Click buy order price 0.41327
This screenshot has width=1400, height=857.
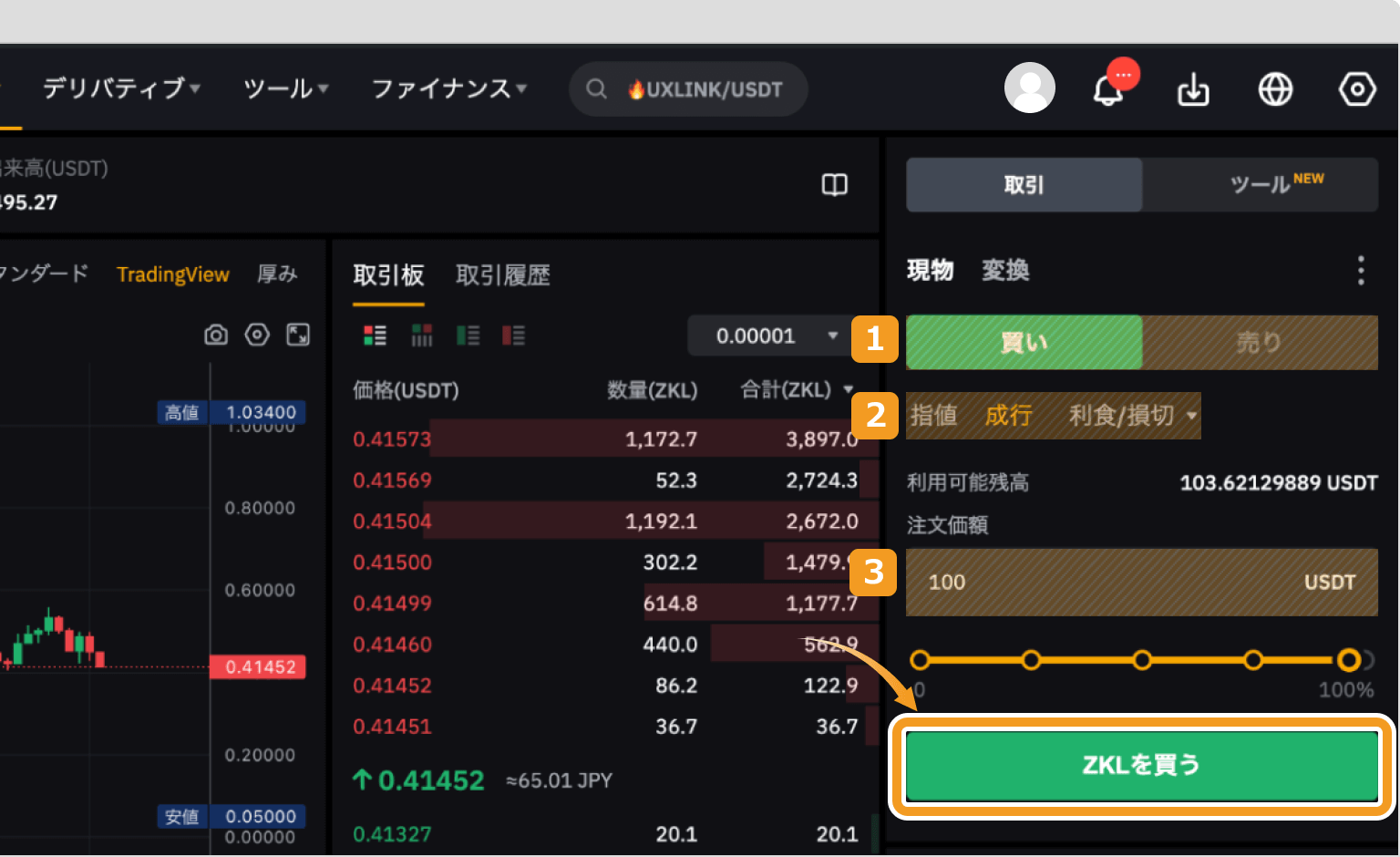(392, 834)
